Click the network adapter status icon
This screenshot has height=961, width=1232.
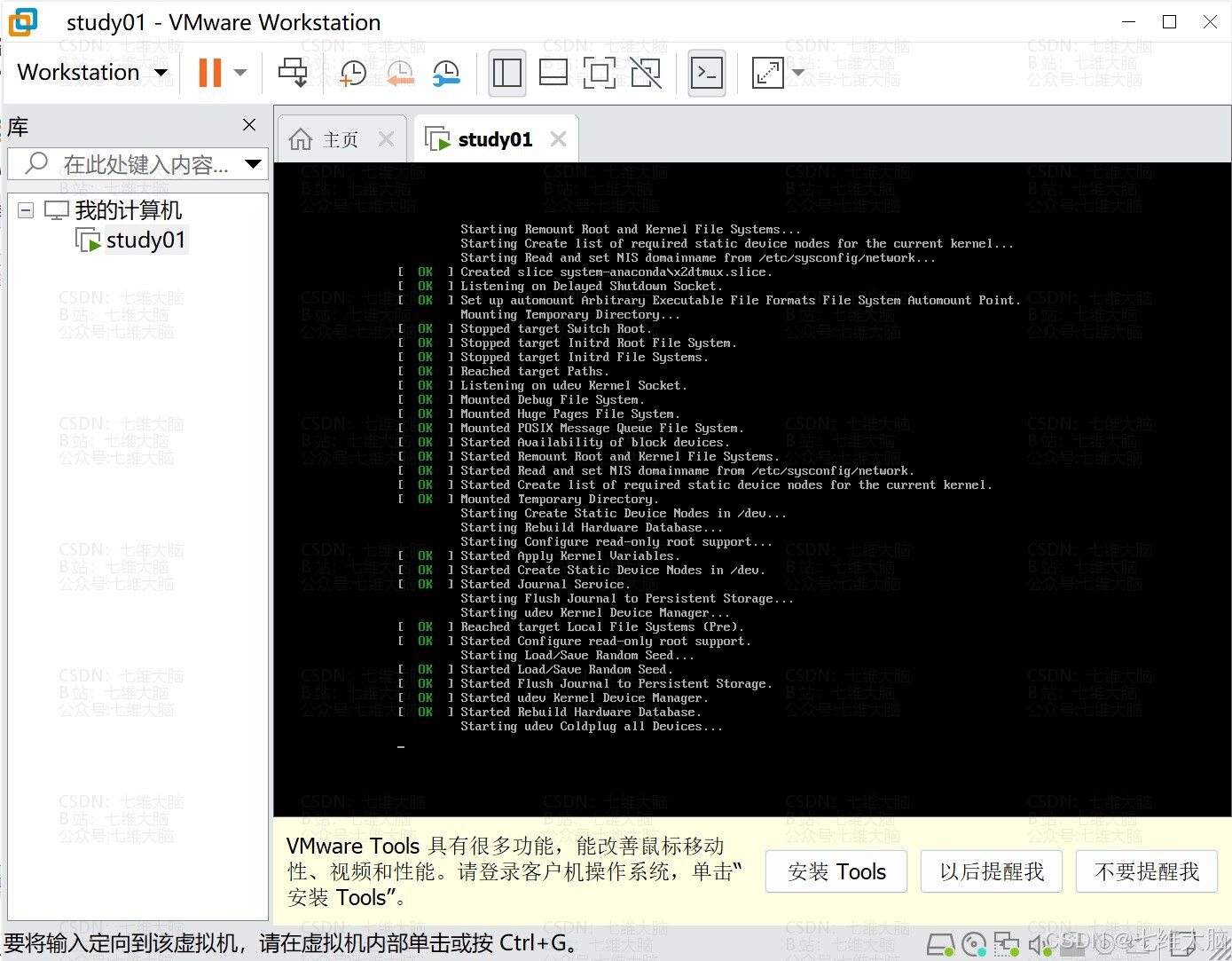point(1006,944)
